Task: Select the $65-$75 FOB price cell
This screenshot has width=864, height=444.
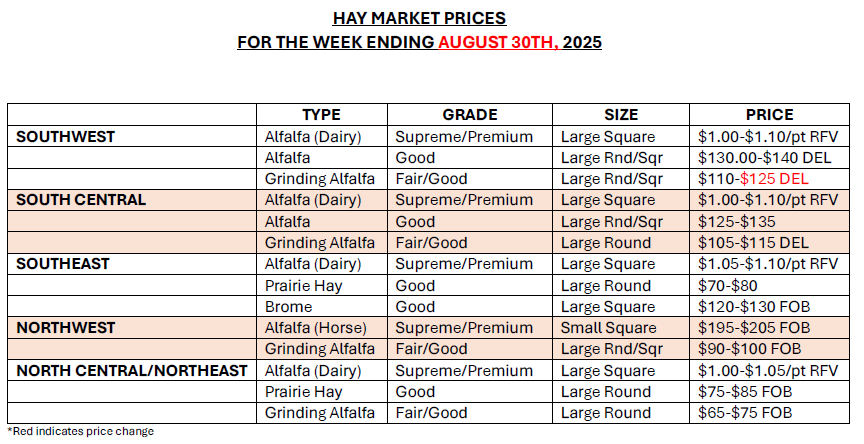Action: pyautogui.click(x=742, y=413)
